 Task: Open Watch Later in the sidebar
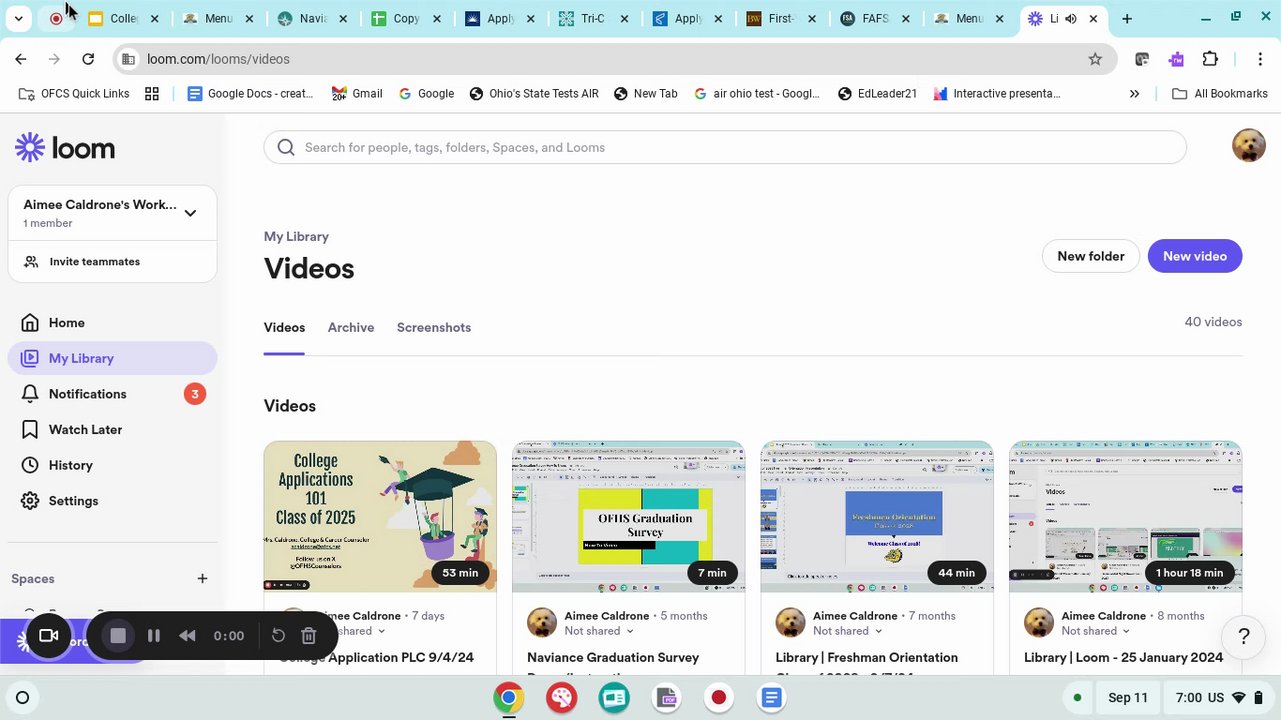[x=112, y=429]
